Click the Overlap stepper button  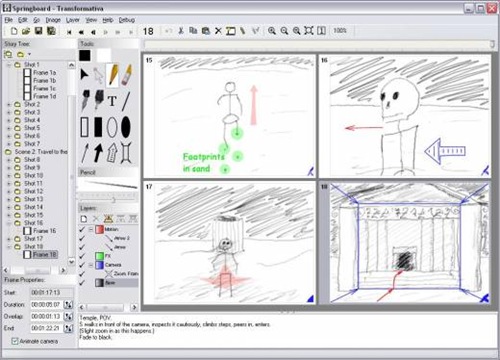click(68, 316)
